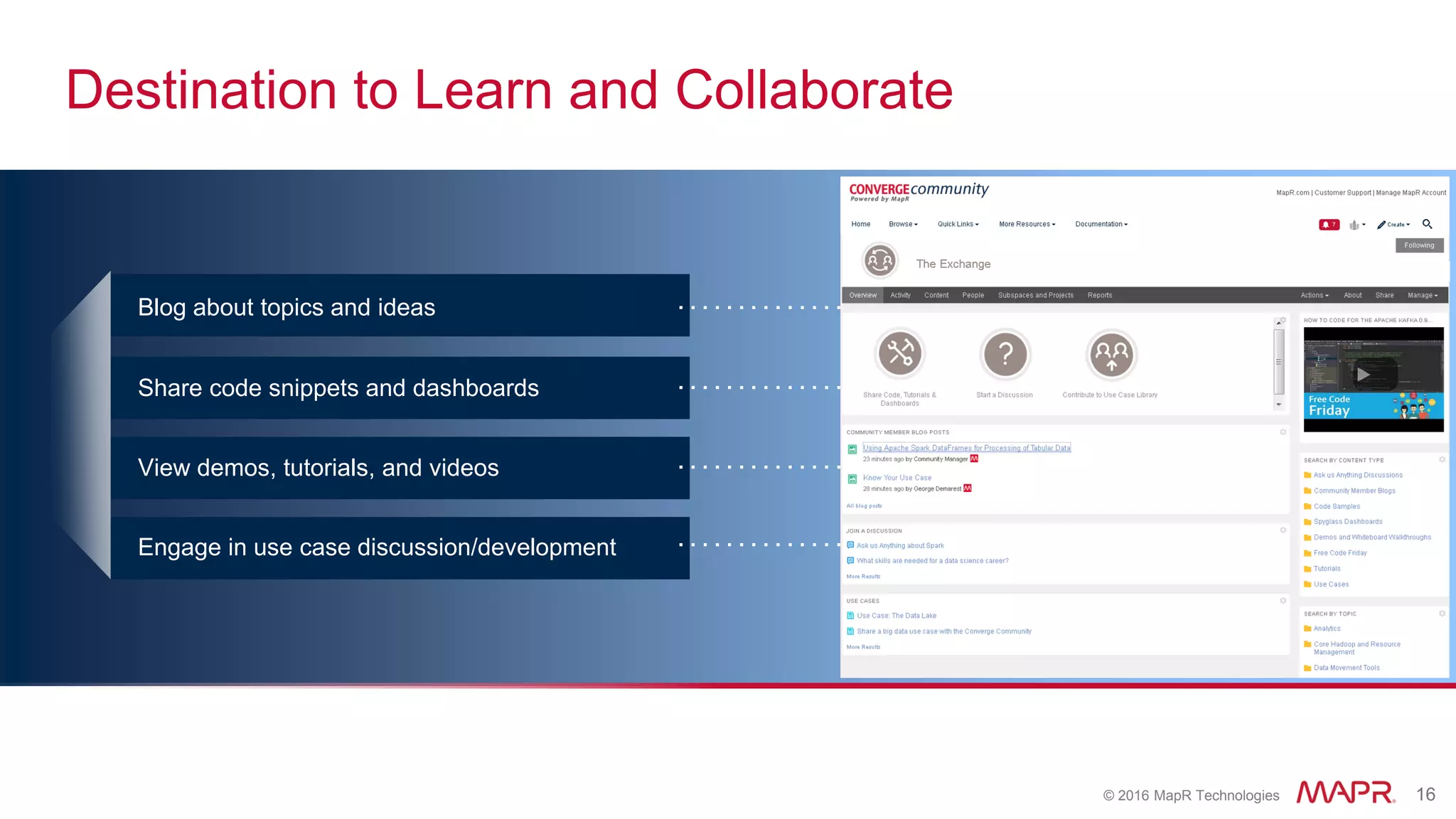
Task: Expand the Documentation dropdown
Action: pos(1101,224)
